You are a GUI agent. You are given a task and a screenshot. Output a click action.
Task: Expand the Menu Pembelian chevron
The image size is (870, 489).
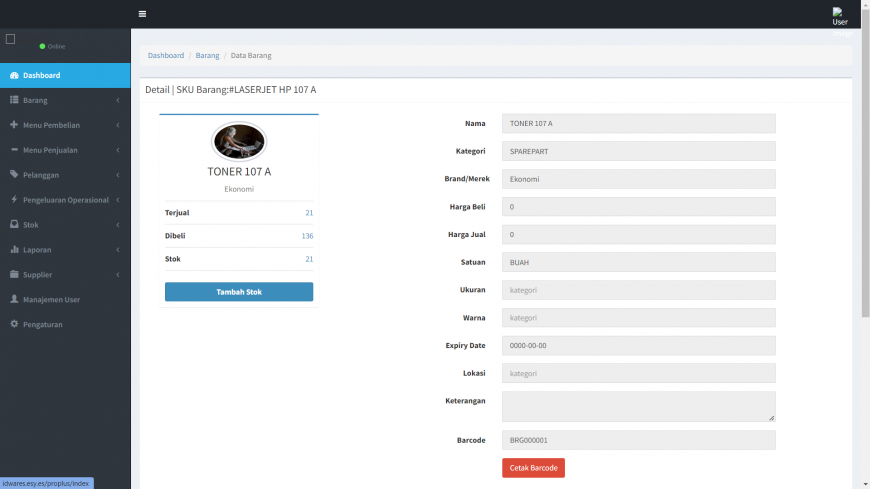point(118,125)
